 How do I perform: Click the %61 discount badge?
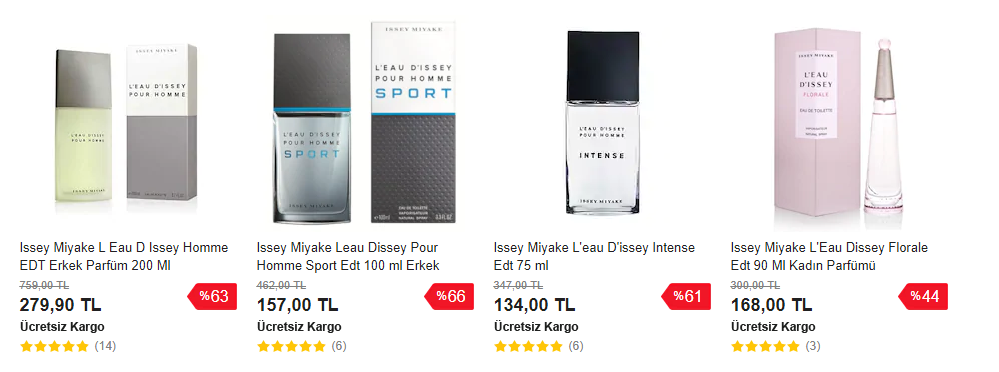click(x=686, y=296)
